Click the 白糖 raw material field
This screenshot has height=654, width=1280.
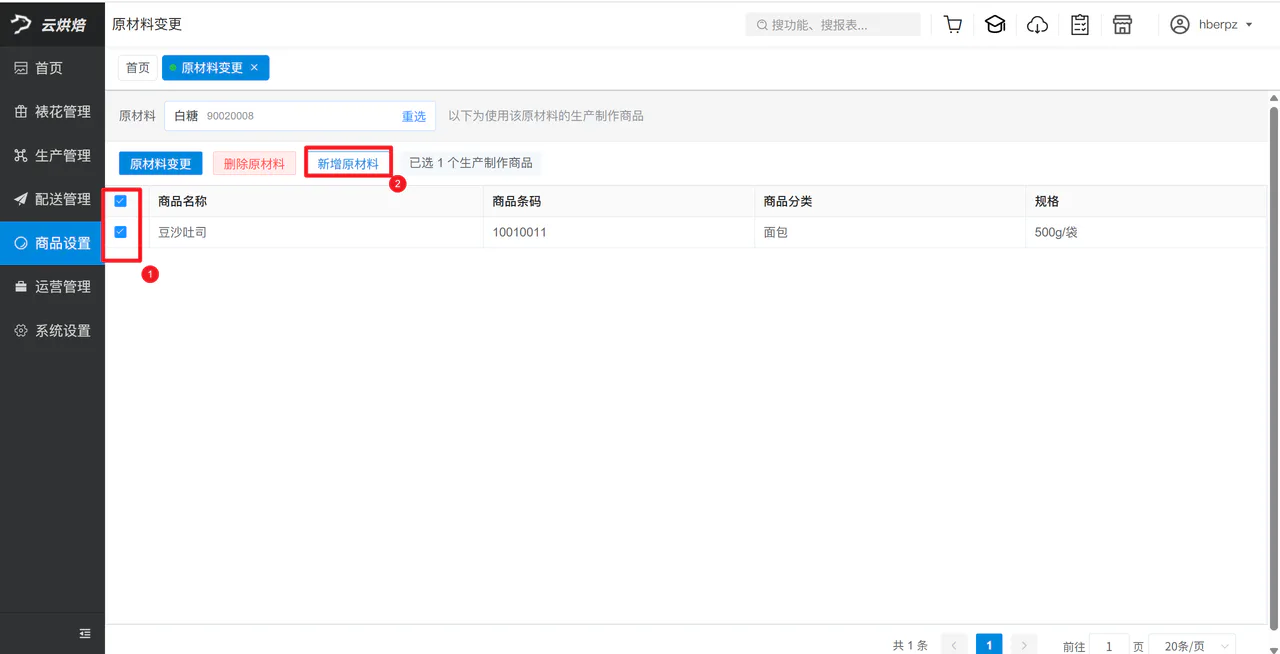pos(300,116)
